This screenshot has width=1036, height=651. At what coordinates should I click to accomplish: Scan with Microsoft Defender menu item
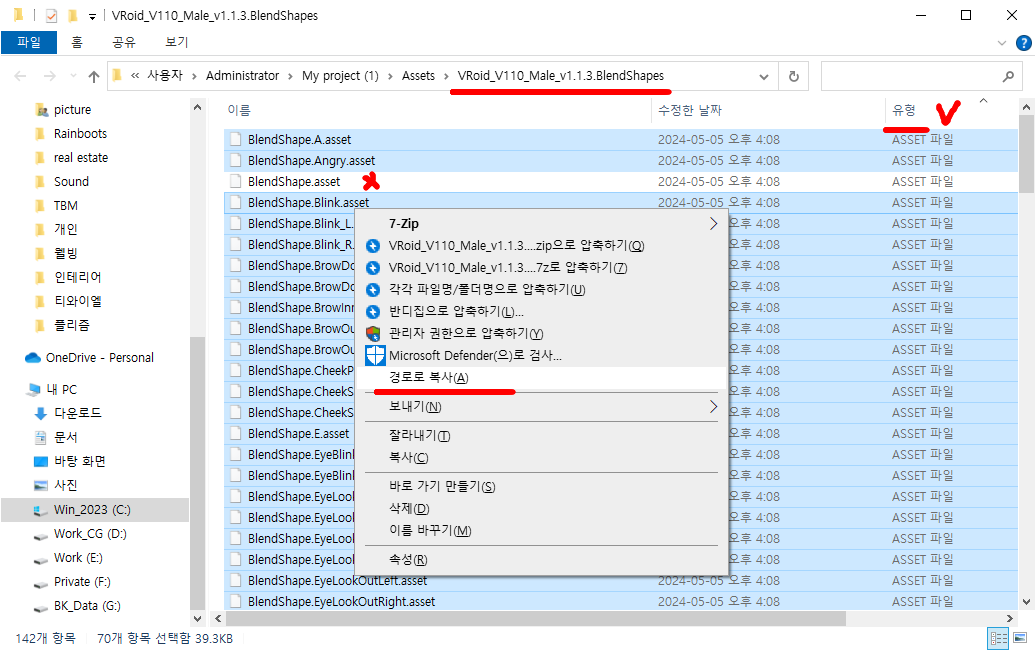click(542, 356)
